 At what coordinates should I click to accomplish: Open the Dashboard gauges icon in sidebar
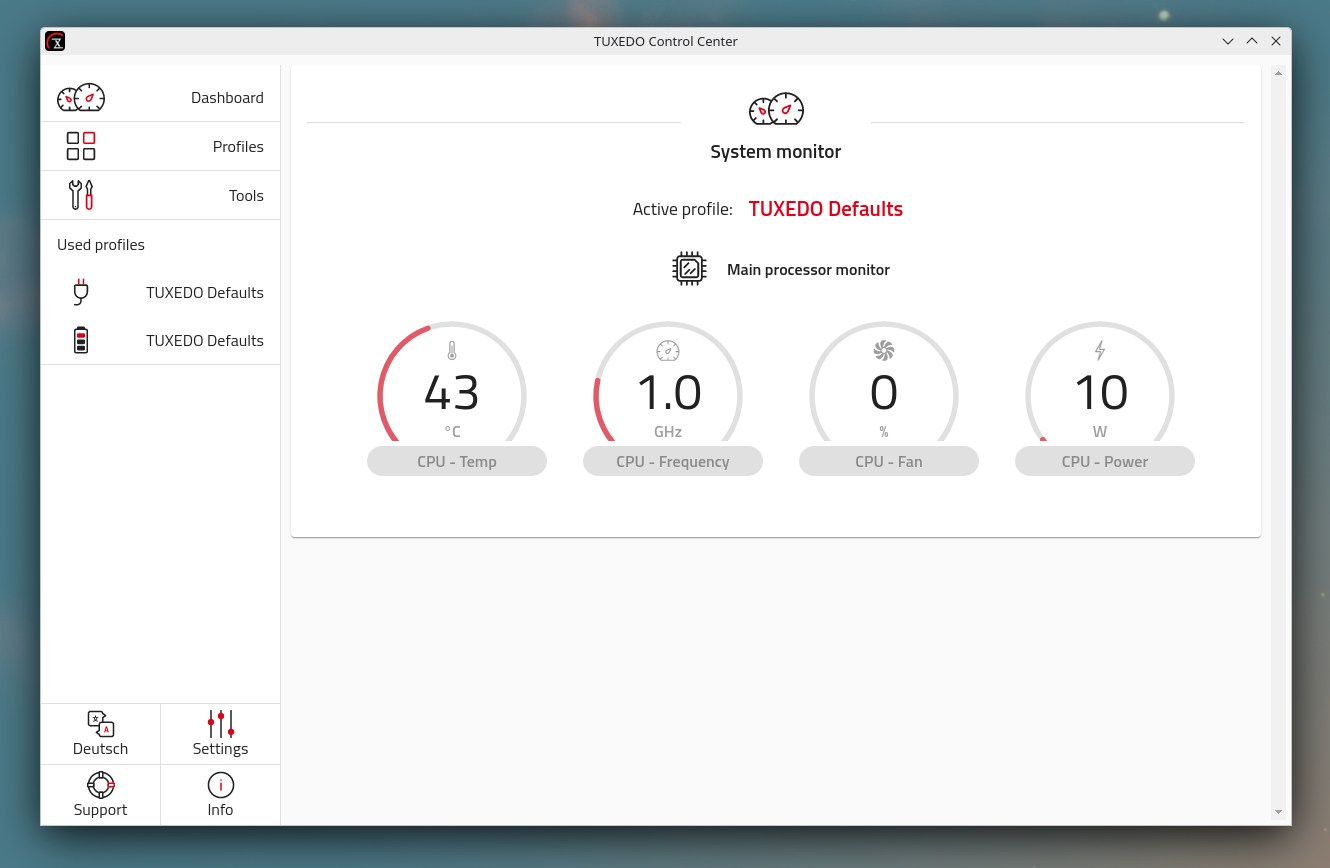tap(81, 97)
